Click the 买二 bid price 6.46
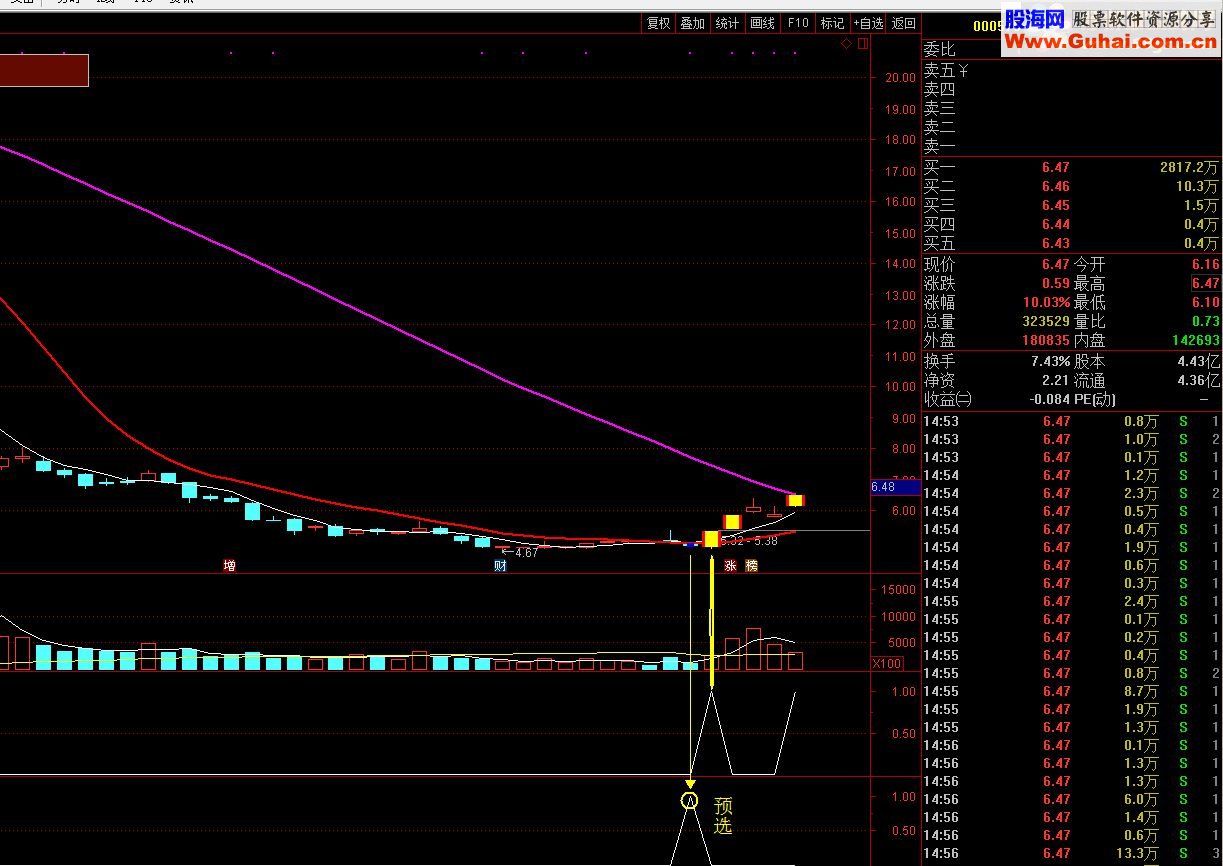This screenshot has width=1223, height=866. pyautogui.click(x=1055, y=186)
